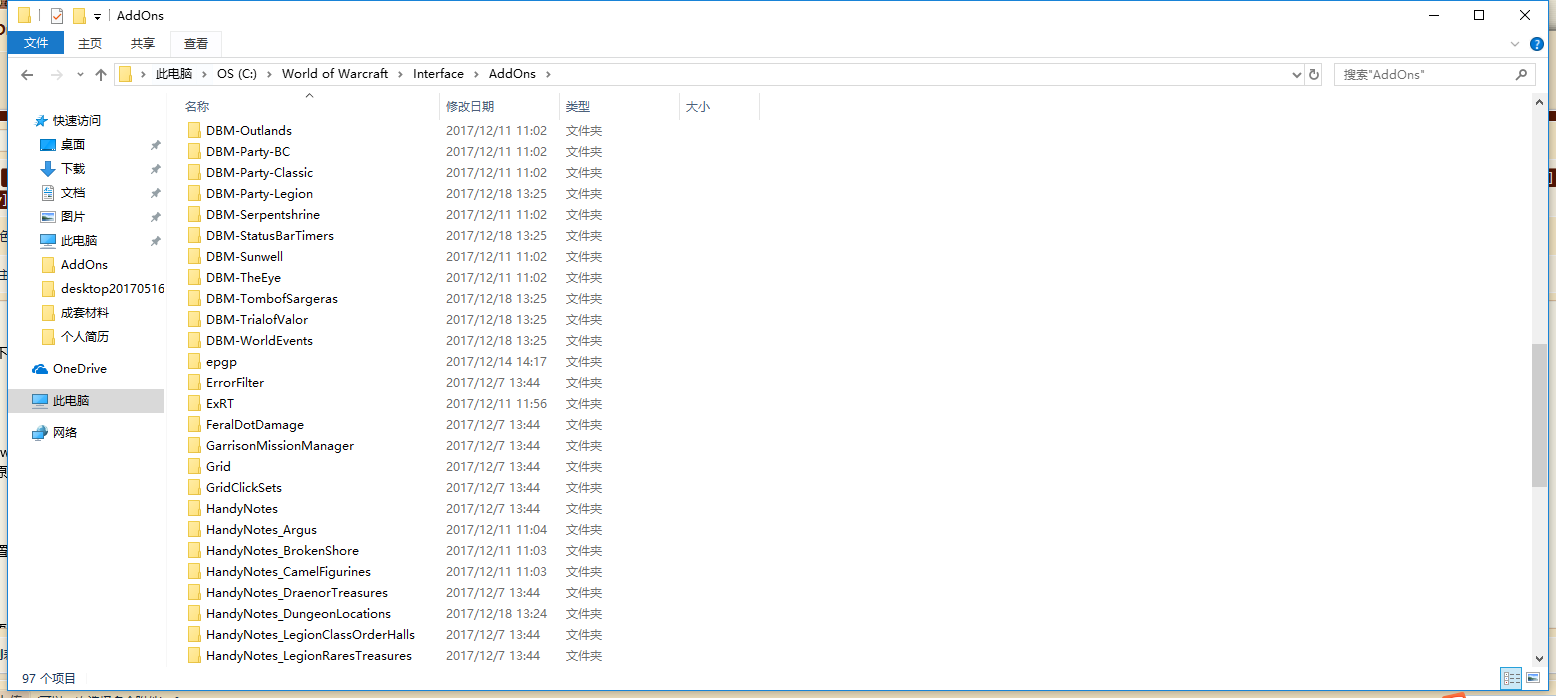Viewport: 1556px width, 698px height.
Task: Open the quick access toolbar customize dropdown
Action: [97, 16]
